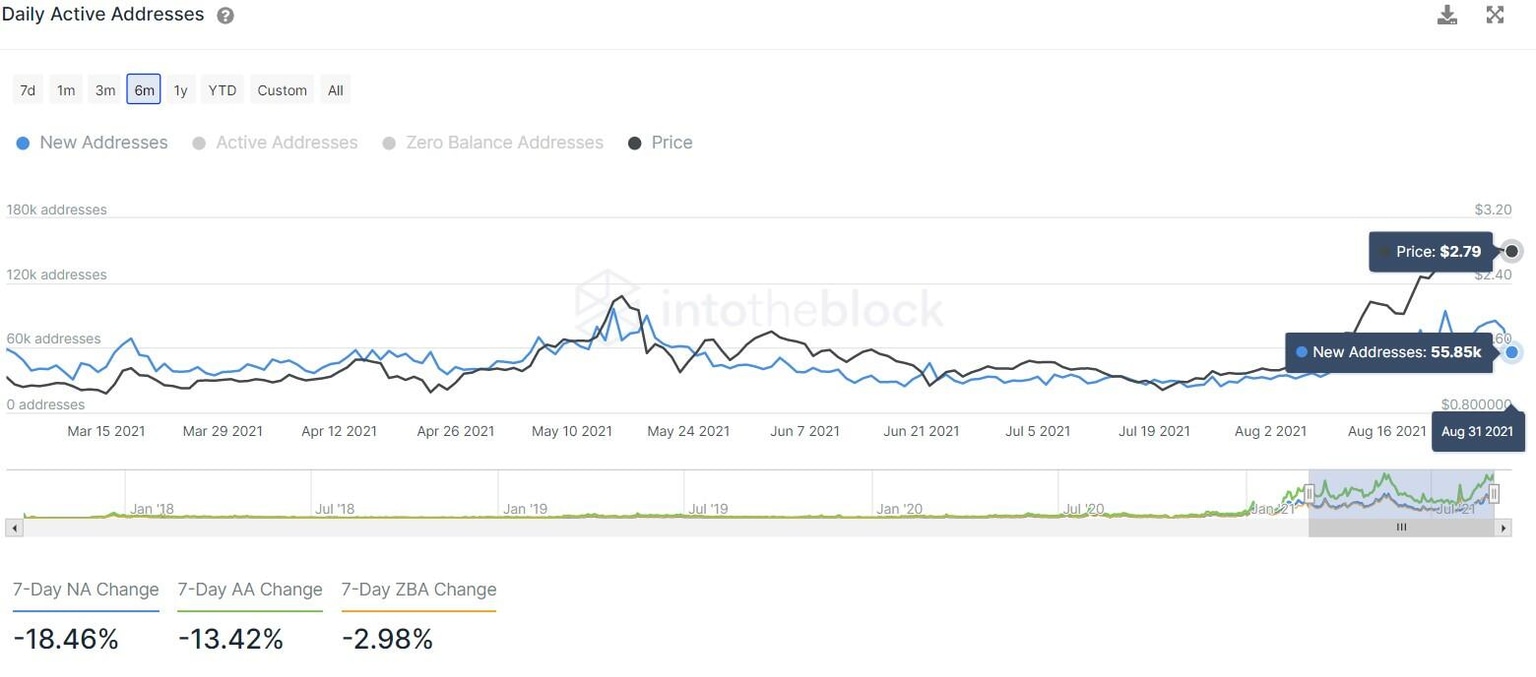Click the navigator center grip handle
The width and height of the screenshot is (1536, 677).
pos(1401,527)
